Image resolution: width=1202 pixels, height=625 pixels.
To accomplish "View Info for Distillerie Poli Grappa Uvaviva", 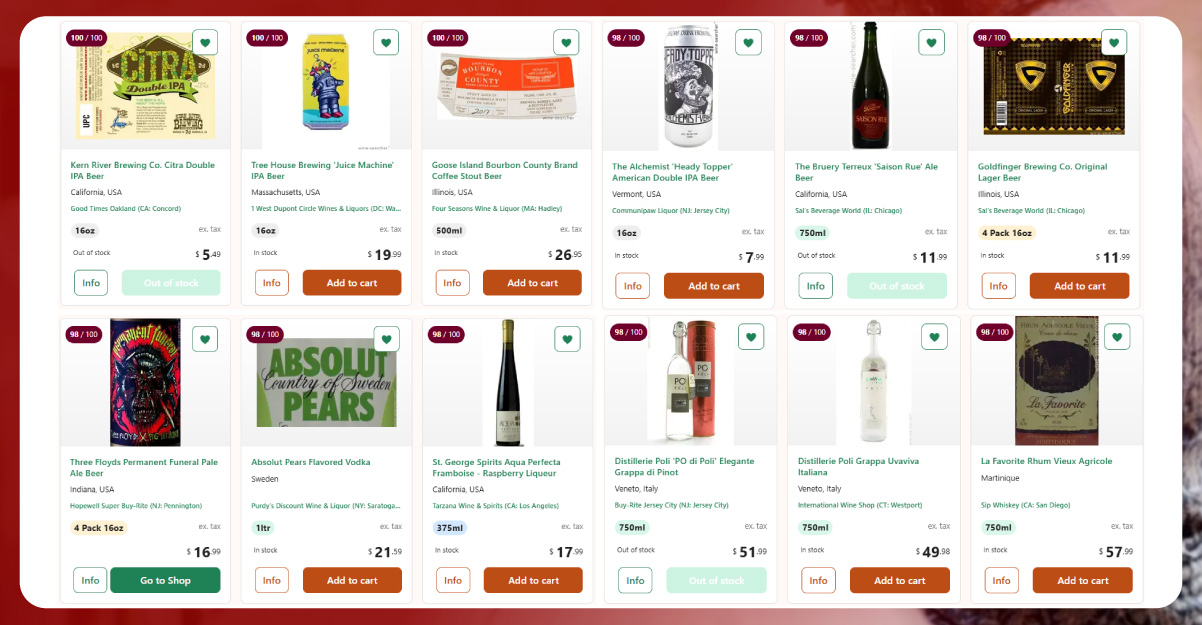I will click(x=818, y=580).
